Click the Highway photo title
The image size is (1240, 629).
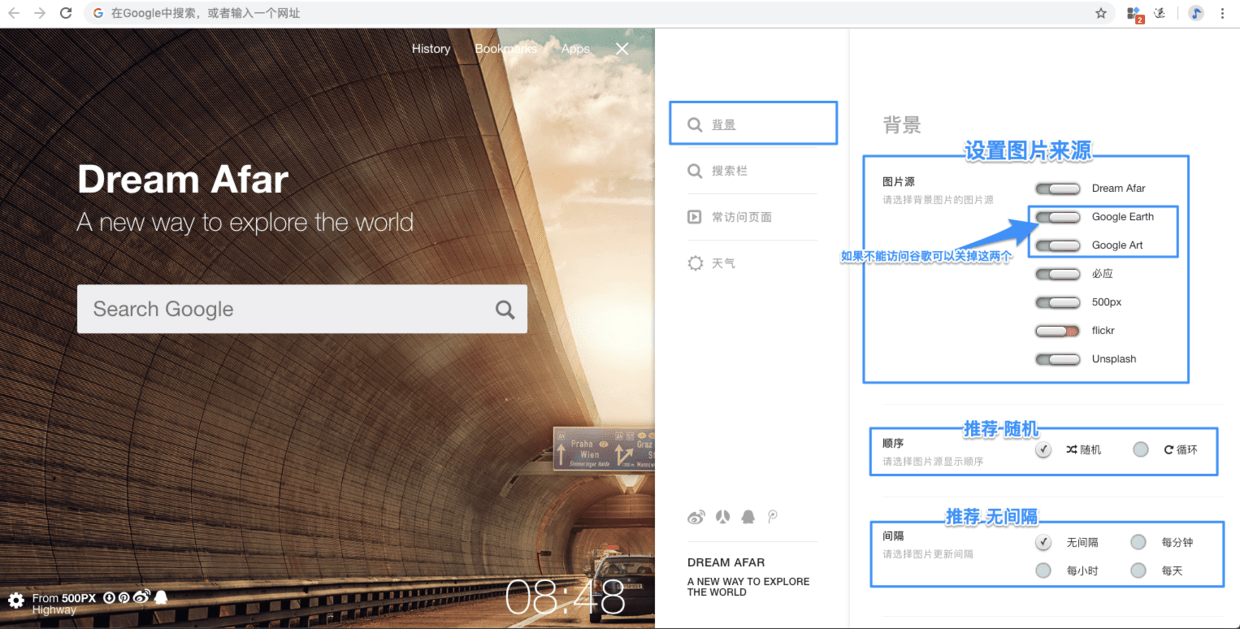54,609
